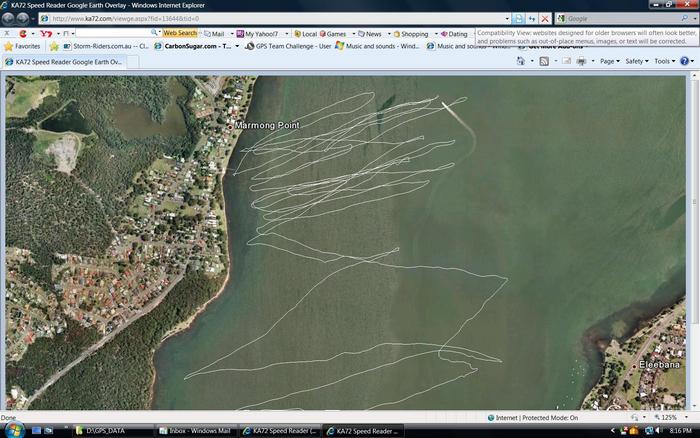Click the Print icon in command bar

581,61
